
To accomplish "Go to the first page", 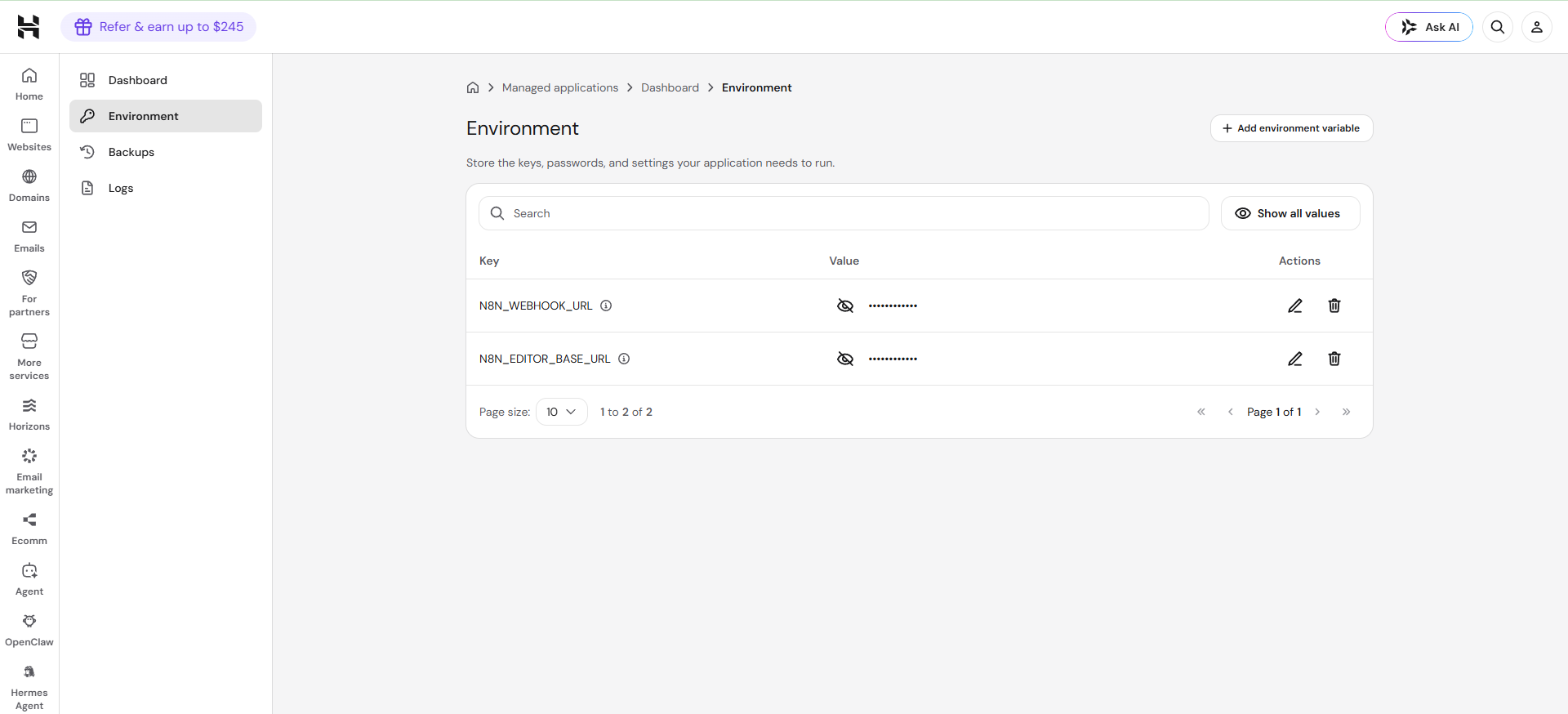I will (1201, 412).
